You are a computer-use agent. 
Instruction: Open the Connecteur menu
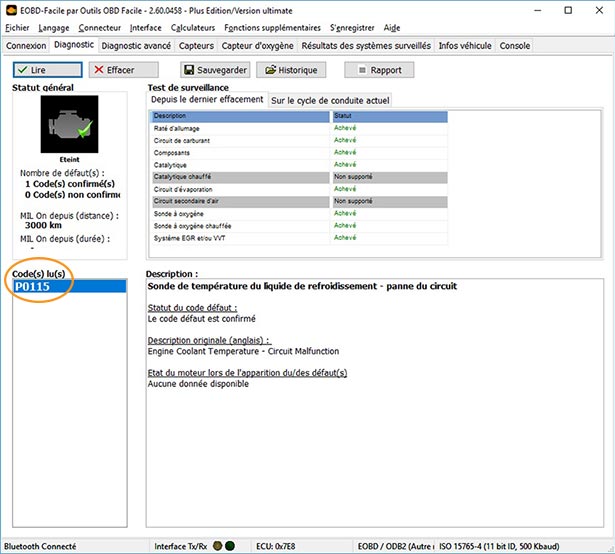click(x=100, y=28)
